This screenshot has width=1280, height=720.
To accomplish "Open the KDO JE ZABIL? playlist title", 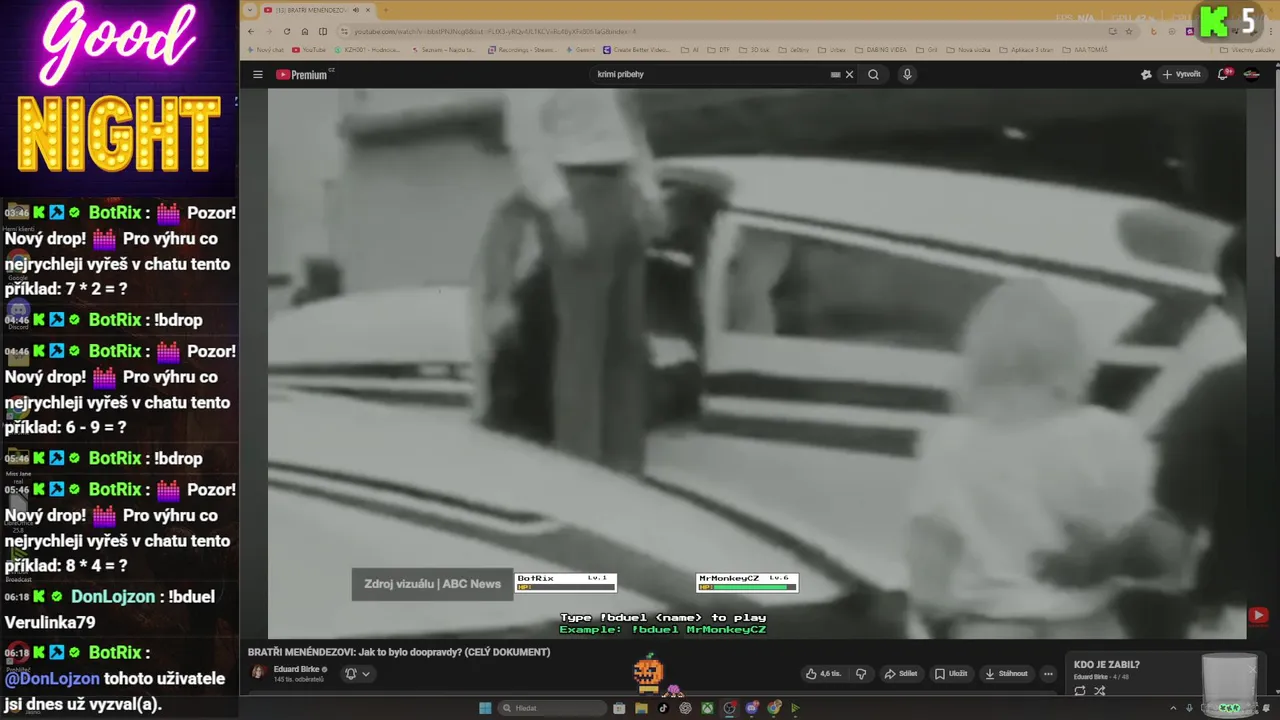I will click(1106, 665).
